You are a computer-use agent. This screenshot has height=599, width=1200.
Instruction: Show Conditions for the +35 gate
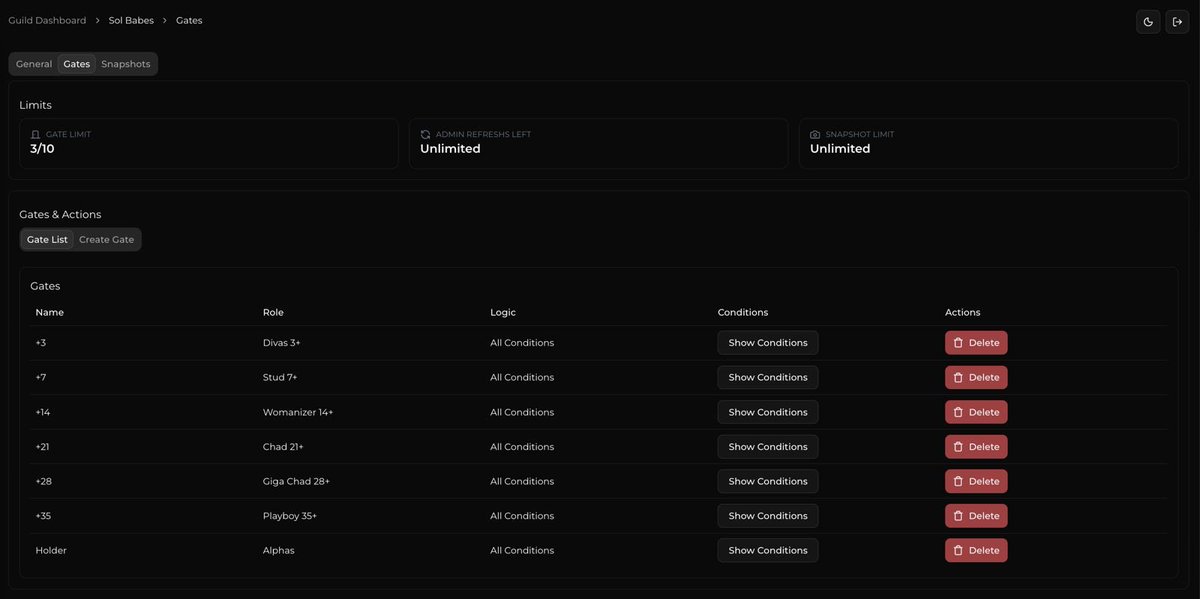tap(768, 516)
